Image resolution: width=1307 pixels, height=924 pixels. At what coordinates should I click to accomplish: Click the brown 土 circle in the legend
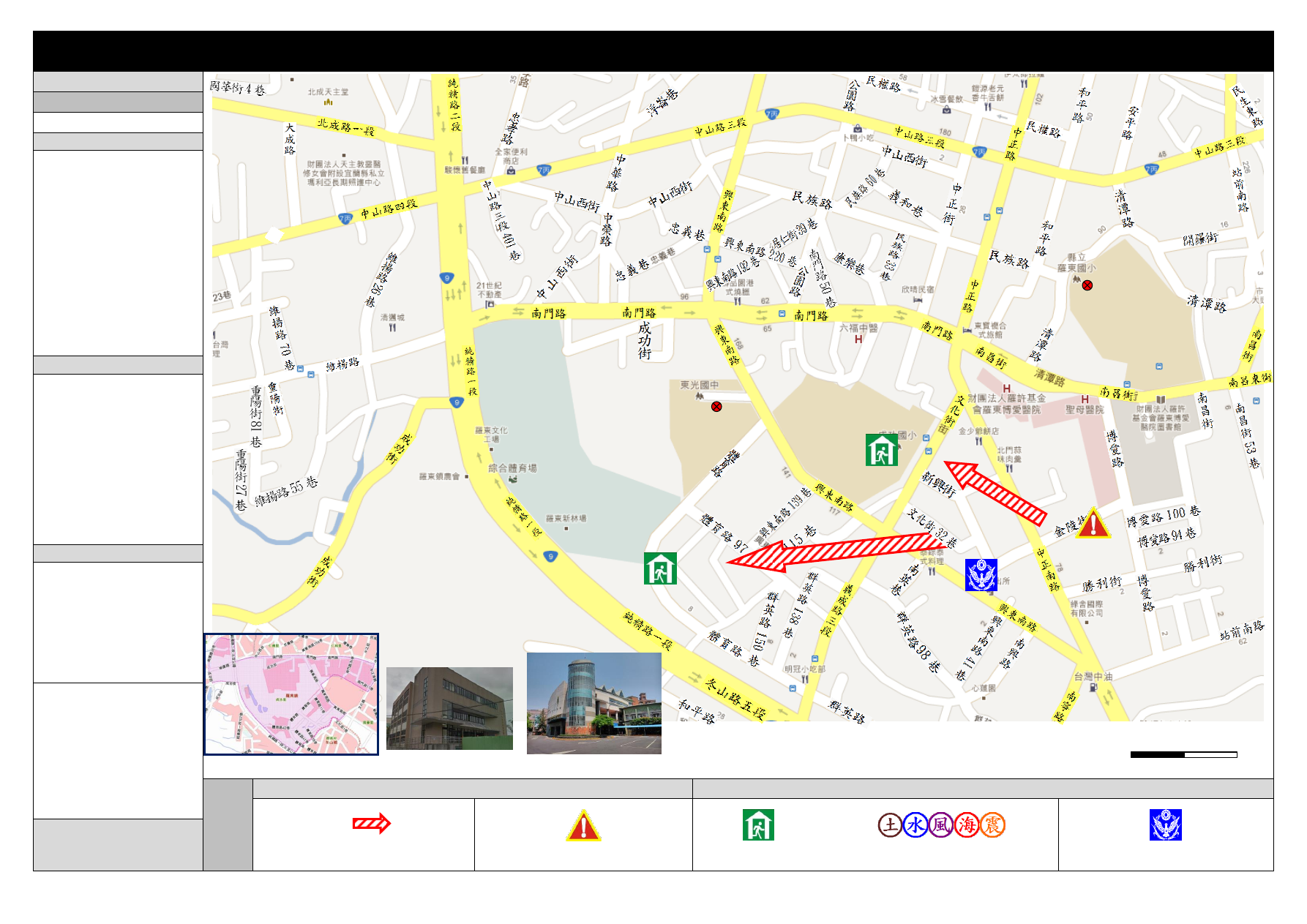coord(890,825)
